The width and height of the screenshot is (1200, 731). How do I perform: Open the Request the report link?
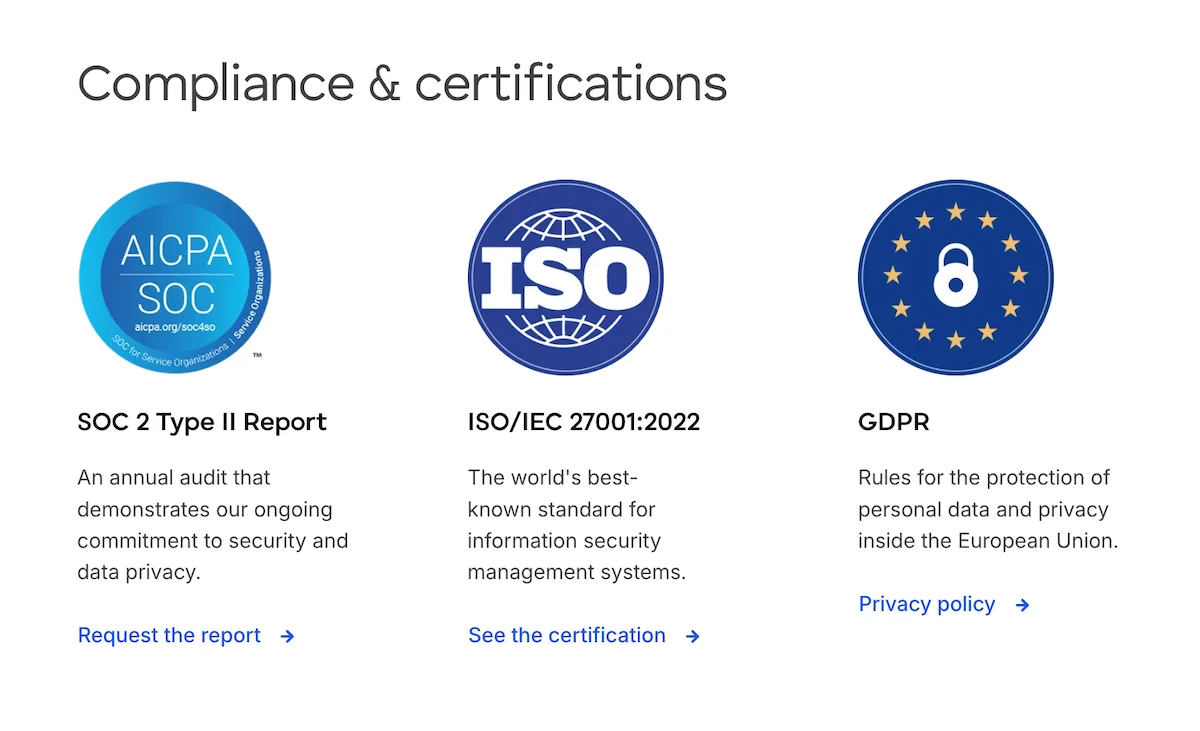tap(169, 636)
